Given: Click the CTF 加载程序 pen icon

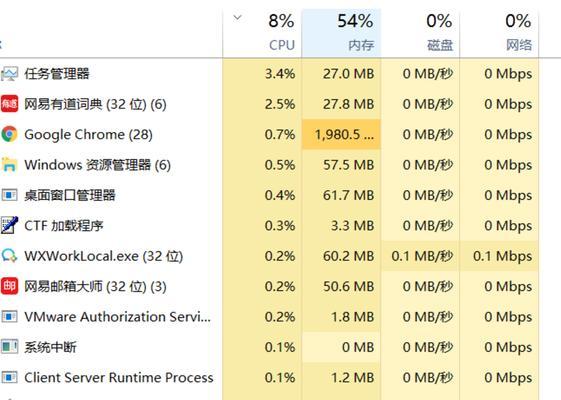Looking at the screenshot, I should (x=9, y=225).
